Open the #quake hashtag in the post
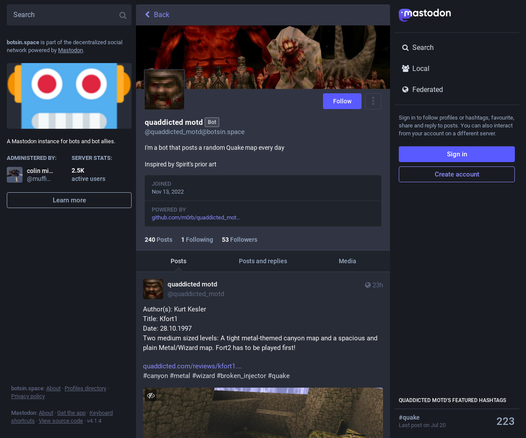This screenshot has width=526, height=438. coord(279,376)
